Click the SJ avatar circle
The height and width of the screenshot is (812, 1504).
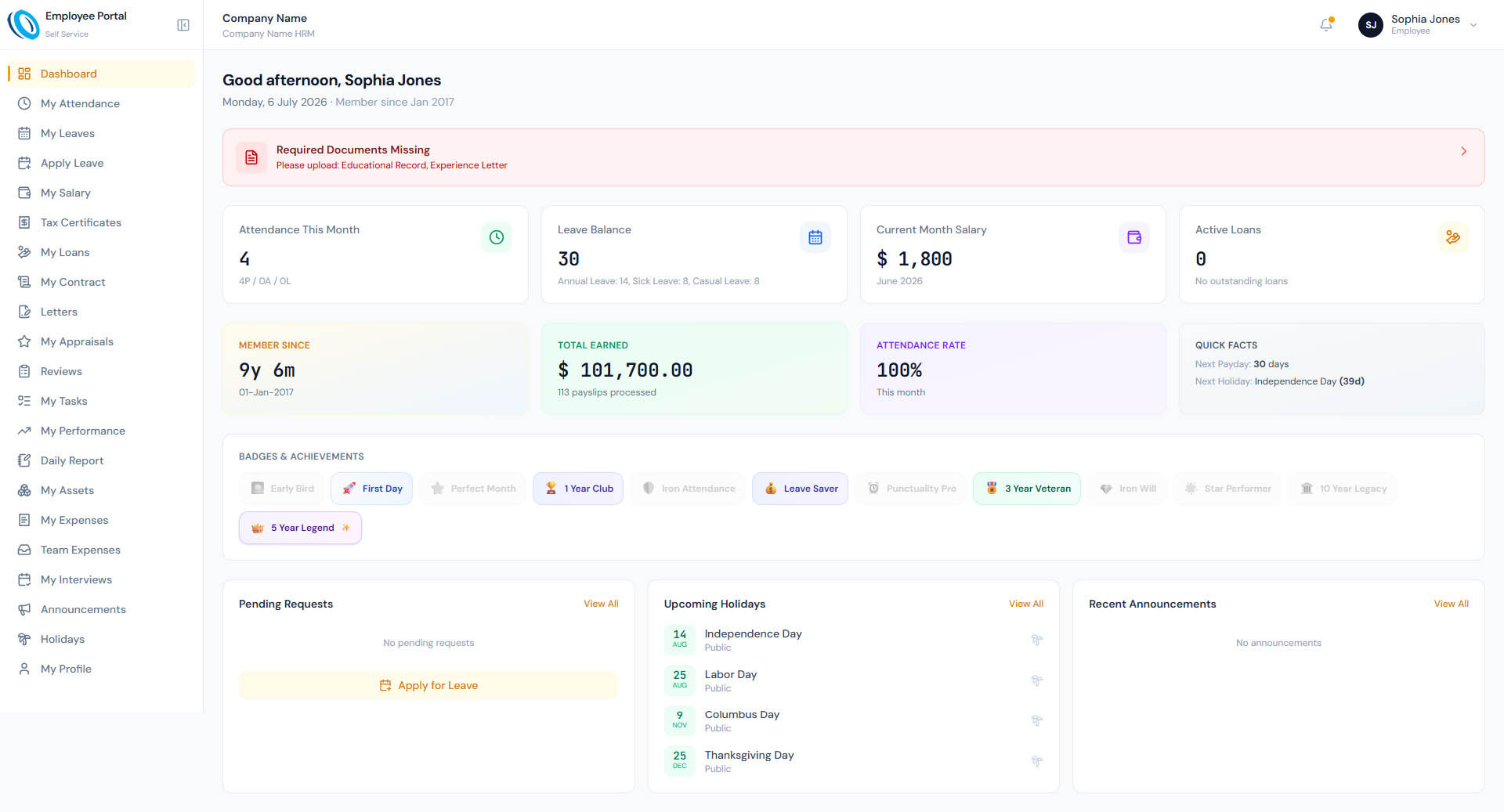tap(1371, 25)
